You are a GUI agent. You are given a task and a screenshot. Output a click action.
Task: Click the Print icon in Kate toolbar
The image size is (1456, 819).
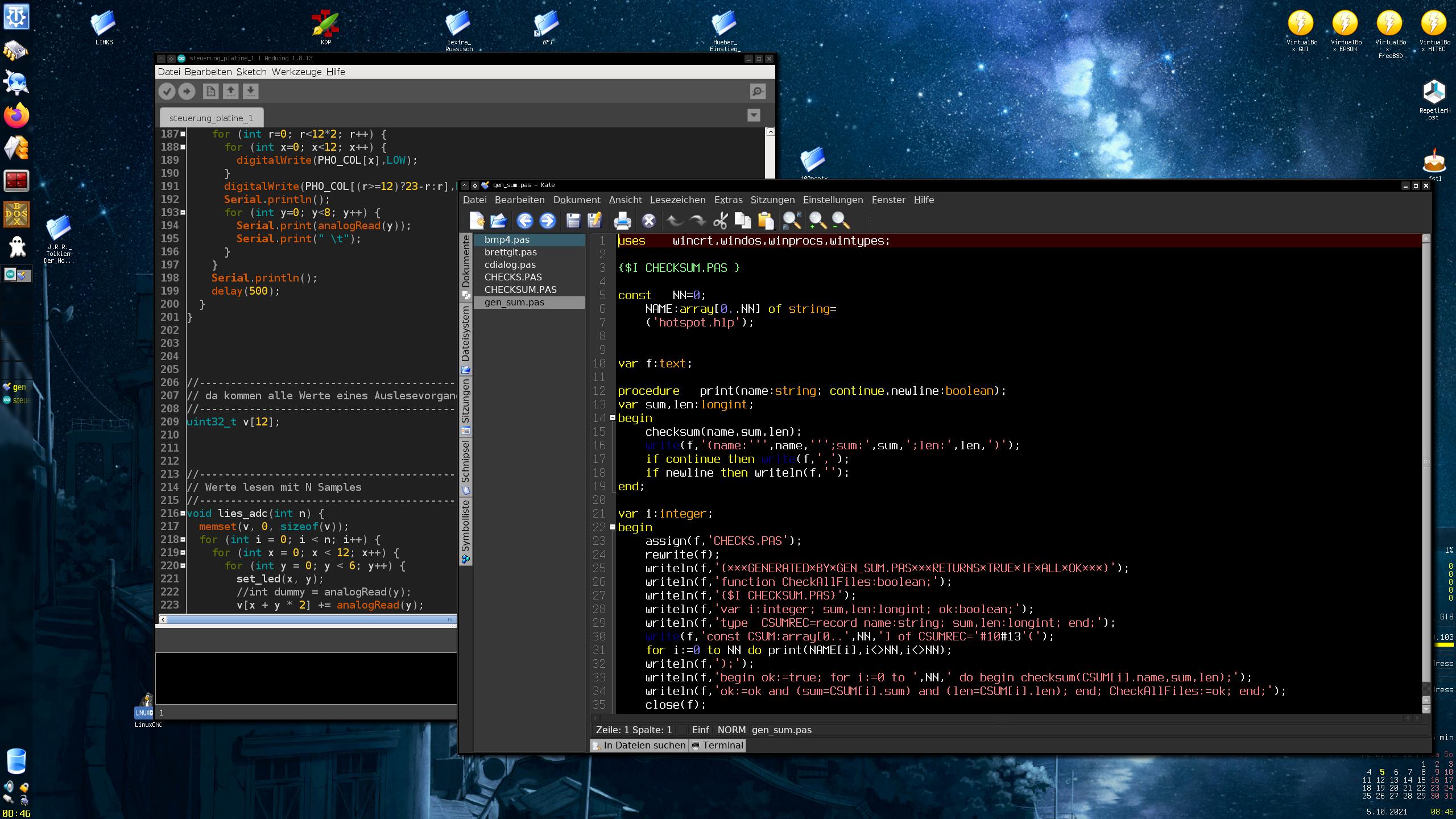[x=622, y=221]
